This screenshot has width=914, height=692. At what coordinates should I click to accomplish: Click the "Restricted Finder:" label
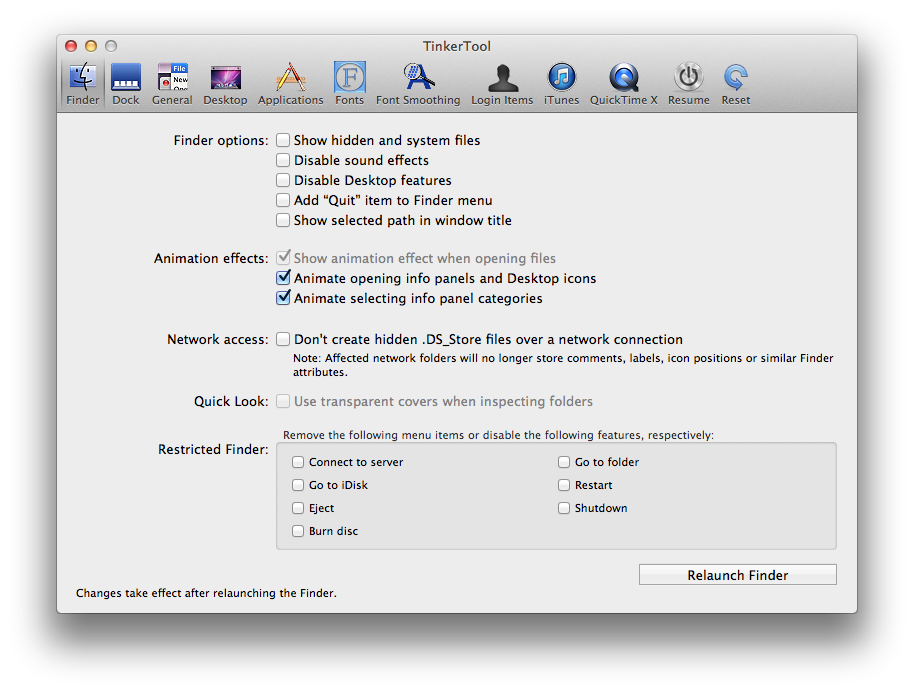[x=213, y=449]
